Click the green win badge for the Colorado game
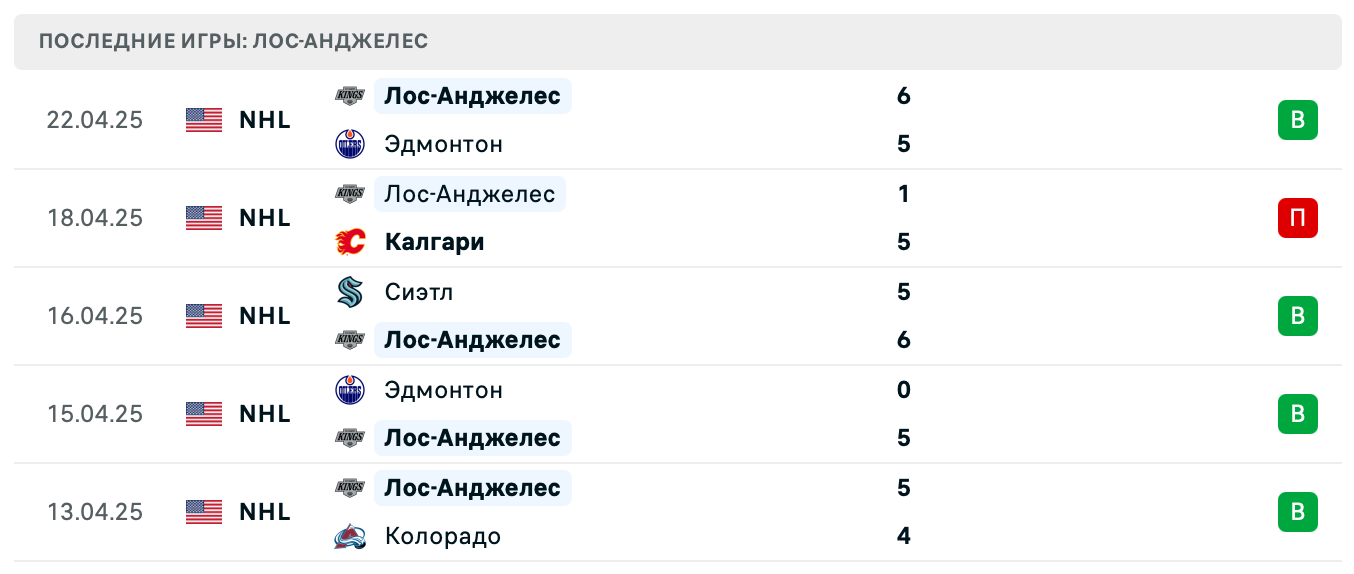This screenshot has height=574, width=1354. point(1297,512)
